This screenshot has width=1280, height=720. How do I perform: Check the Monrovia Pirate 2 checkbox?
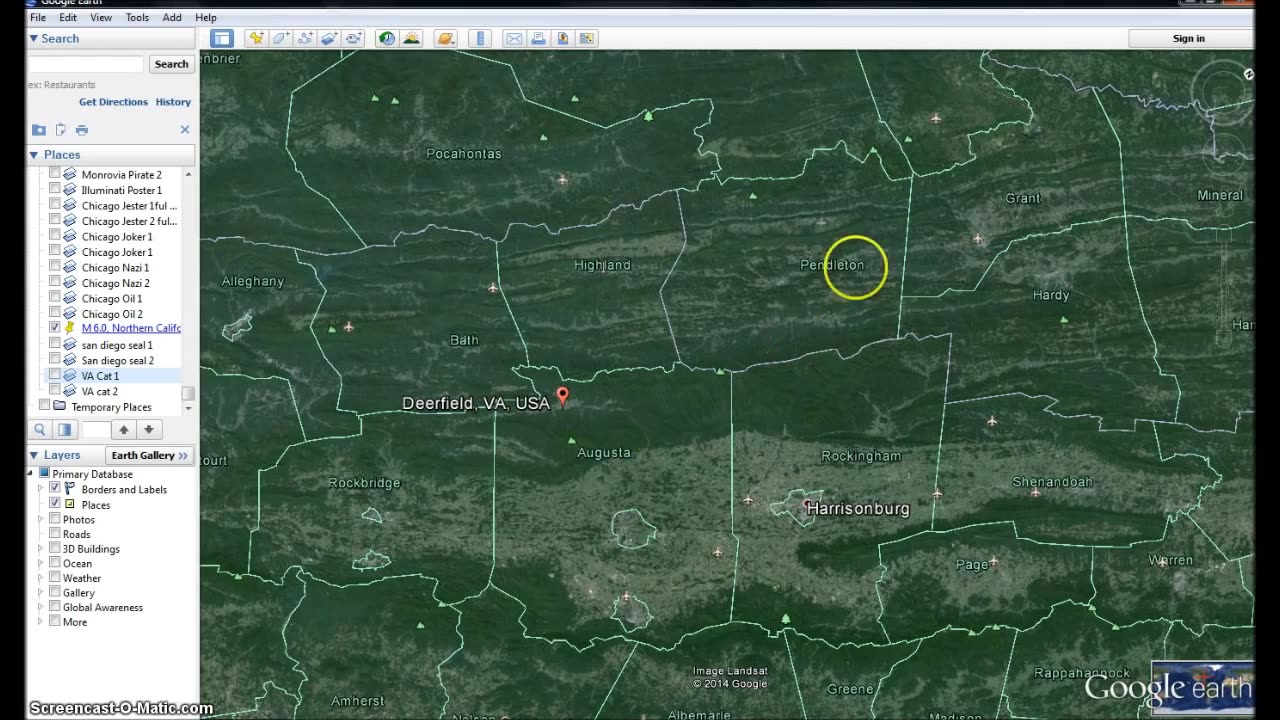55,174
